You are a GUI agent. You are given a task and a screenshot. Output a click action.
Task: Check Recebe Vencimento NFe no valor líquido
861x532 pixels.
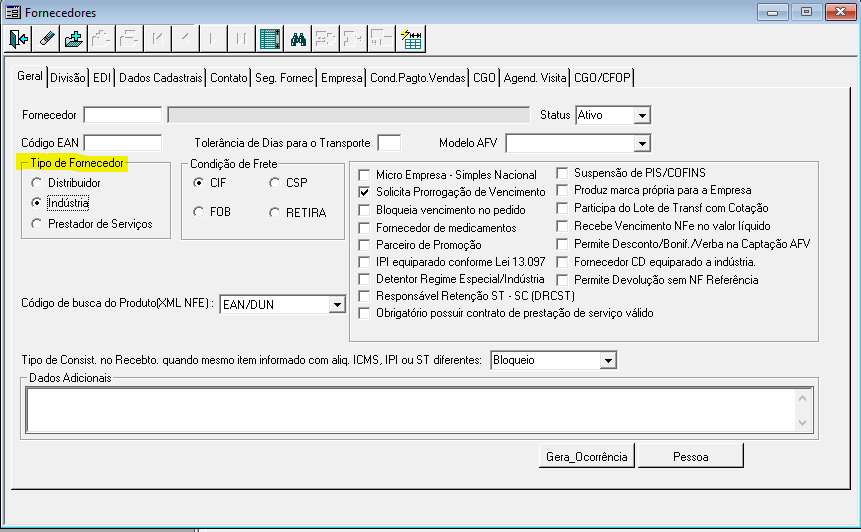click(x=562, y=226)
